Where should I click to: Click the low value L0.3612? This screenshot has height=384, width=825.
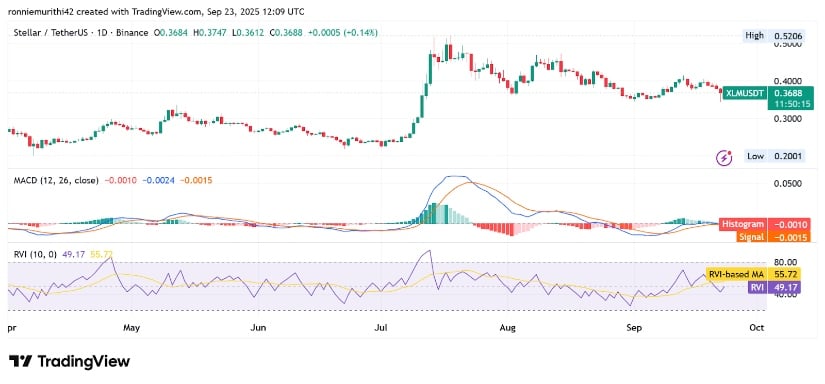[248, 33]
